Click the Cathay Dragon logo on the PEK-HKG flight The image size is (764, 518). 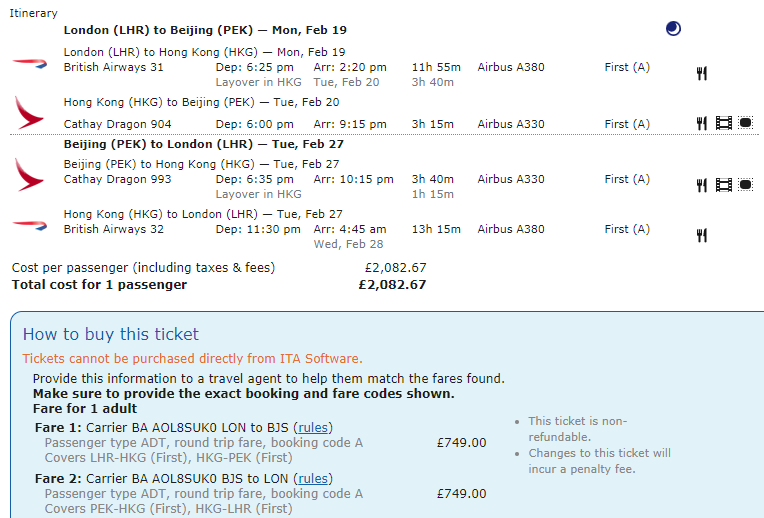click(x=29, y=174)
